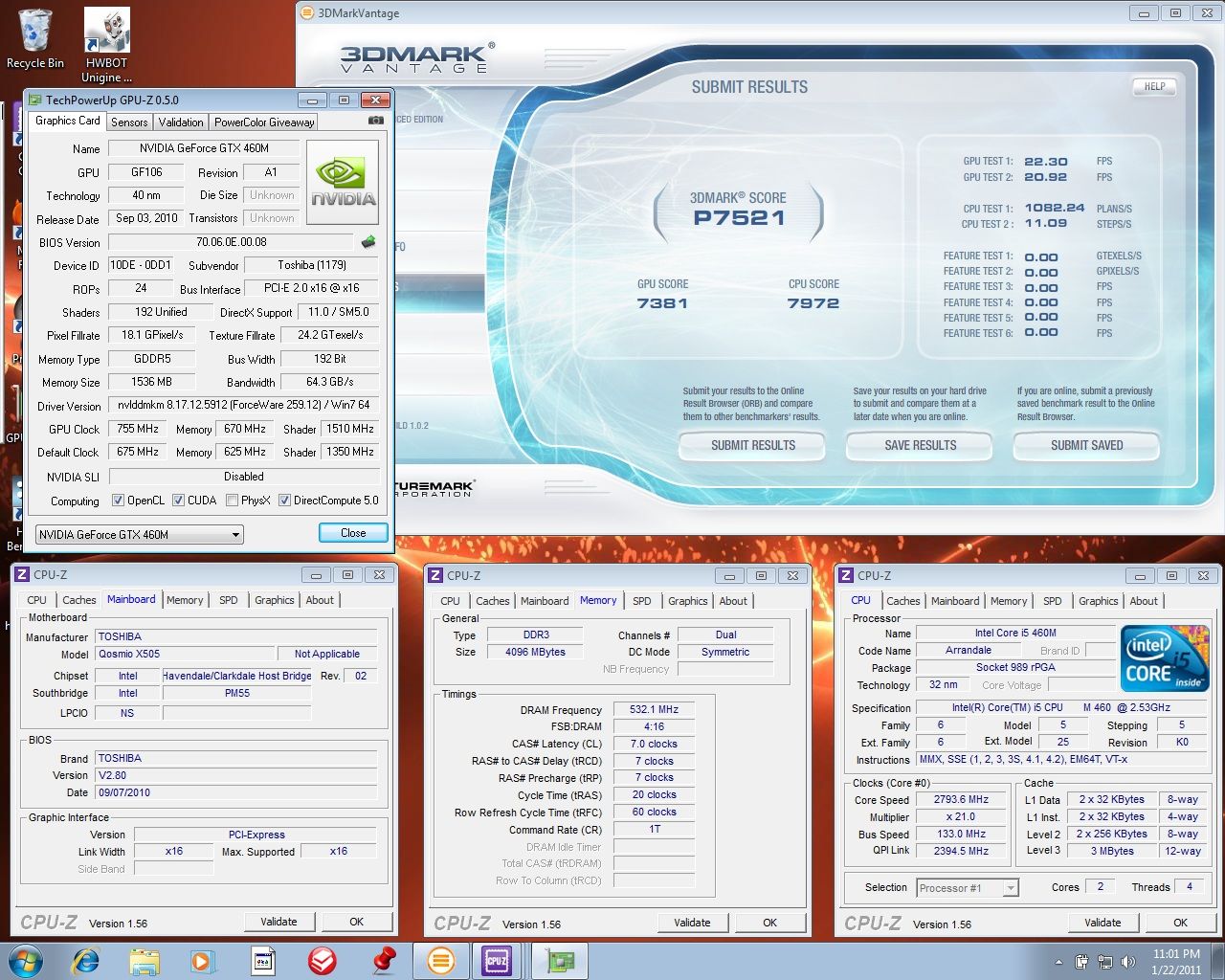This screenshot has height=980, width=1225.
Task: Click Validate in the CPU-Z CPU window
Action: [x=1102, y=923]
